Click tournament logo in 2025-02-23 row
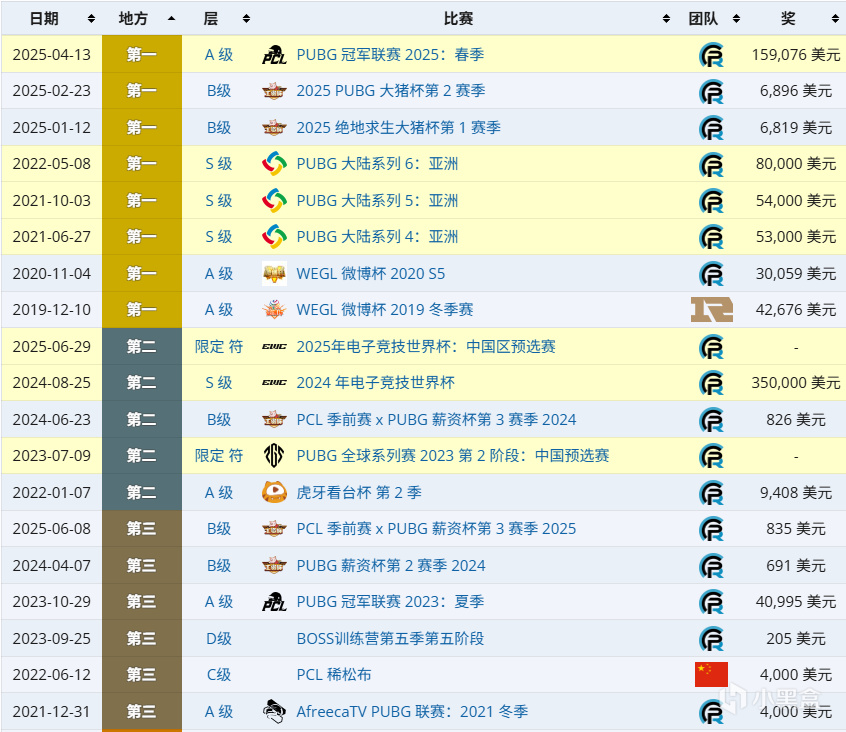This screenshot has height=732, width=846. [274, 91]
